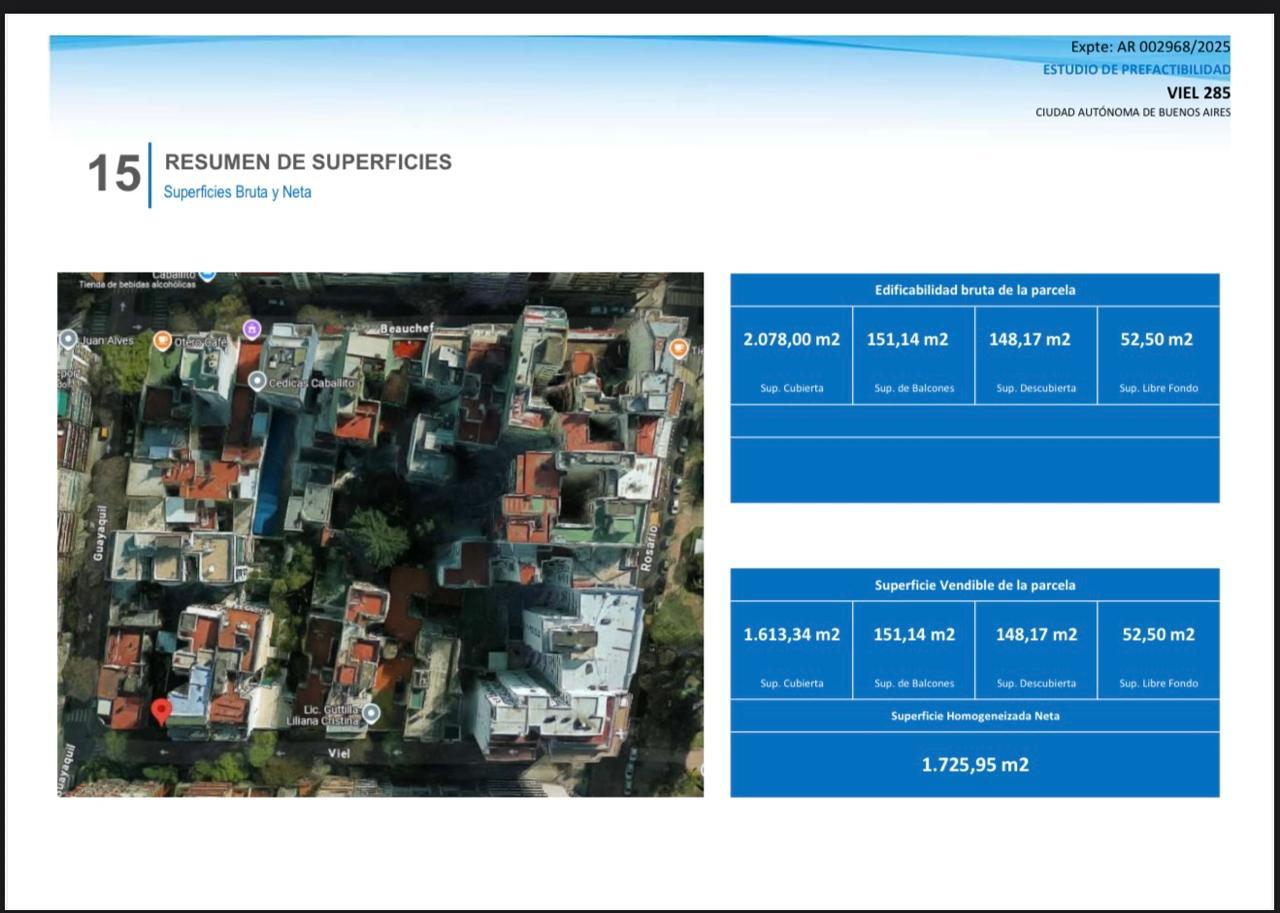
Task: Select the orange Otero Café map marker
Action: 162,341
